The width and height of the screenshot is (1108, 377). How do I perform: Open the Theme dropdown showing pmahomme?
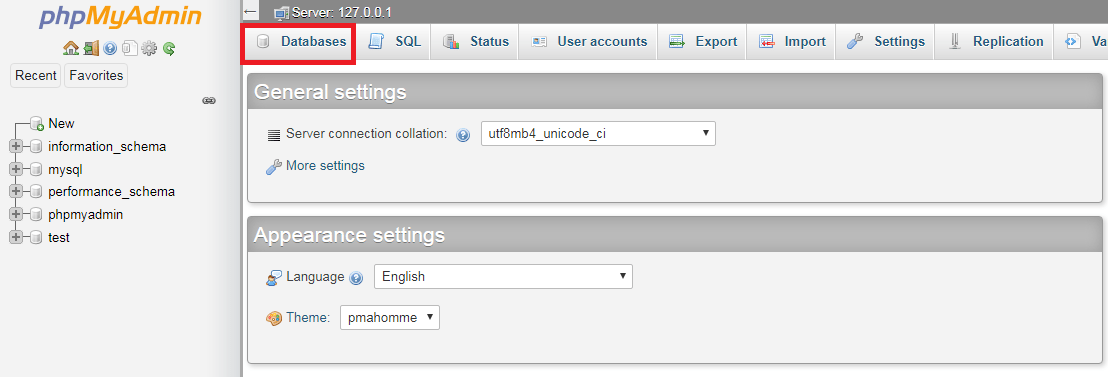(x=390, y=318)
